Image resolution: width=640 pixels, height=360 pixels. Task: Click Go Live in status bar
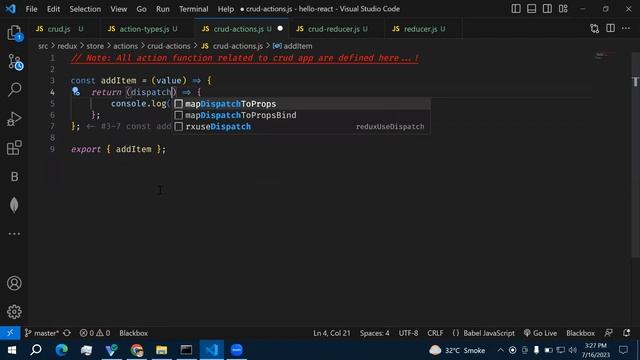(x=540, y=333)
